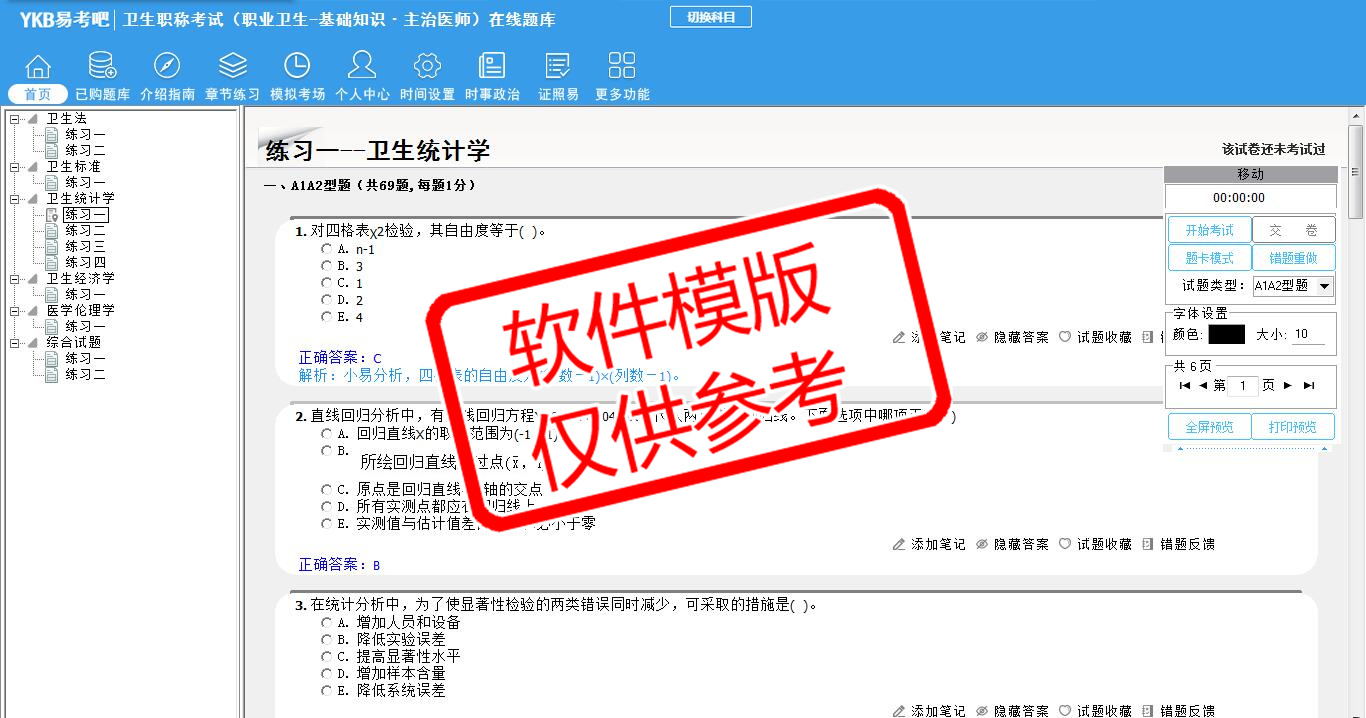Open the 试题类型 A1A2型题 dropdown

pos(1324,286)
